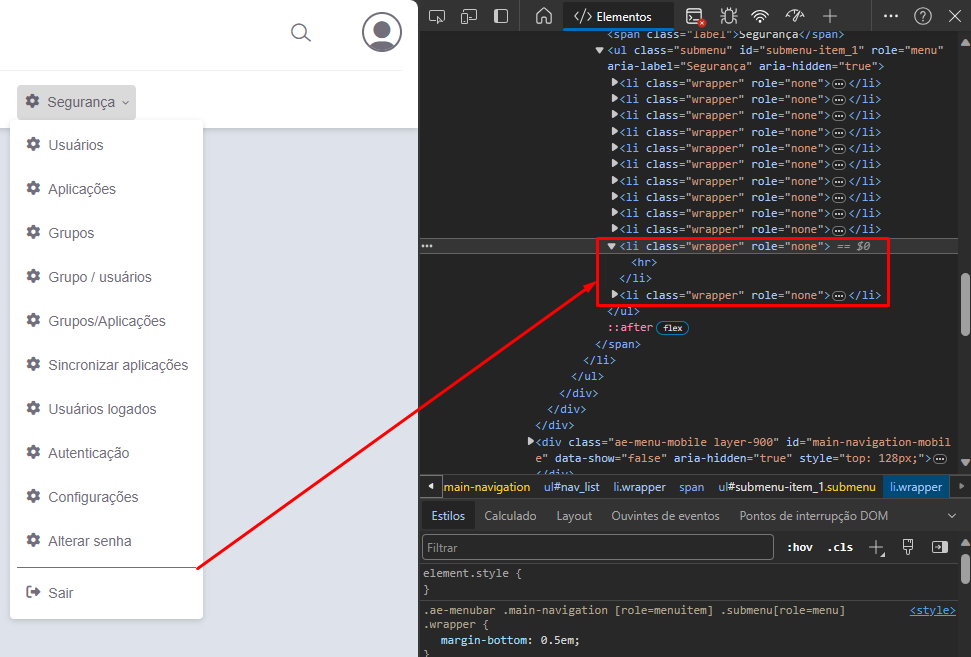
Task: Select the hr element line
Action: click(644, 263)
